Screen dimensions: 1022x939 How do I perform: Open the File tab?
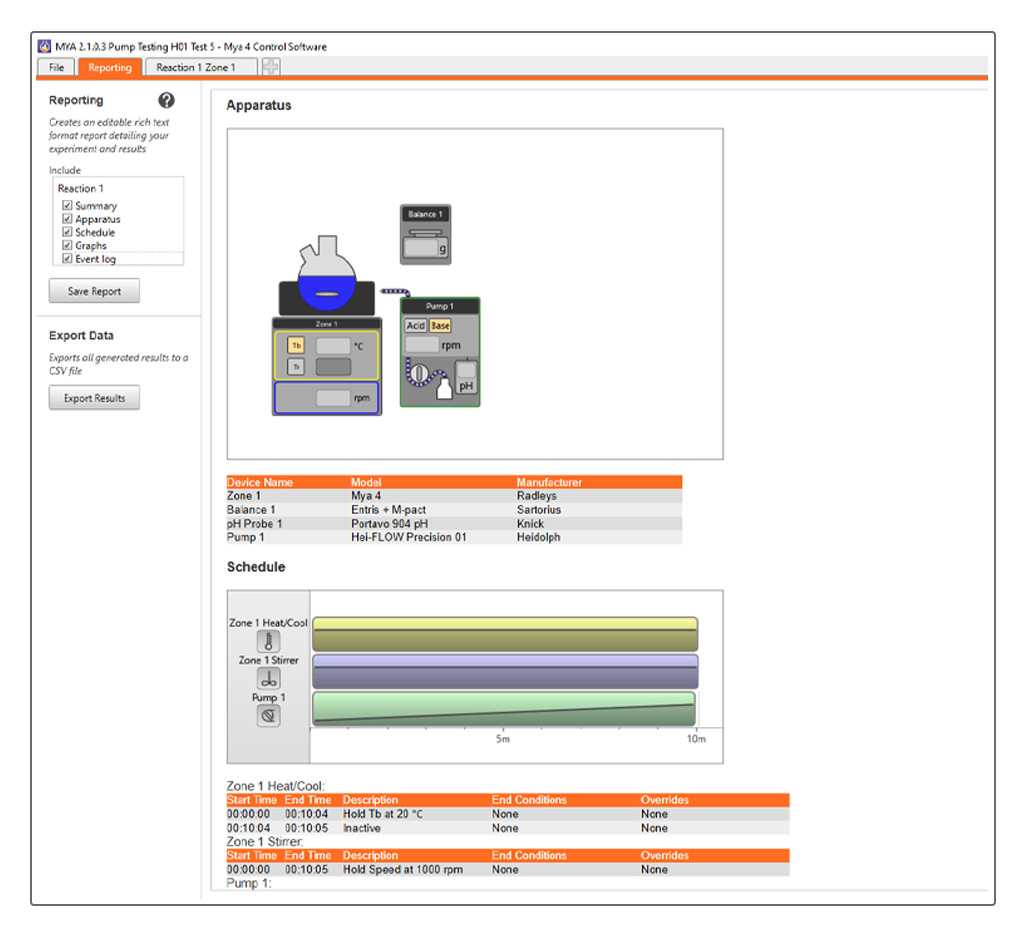57,67
